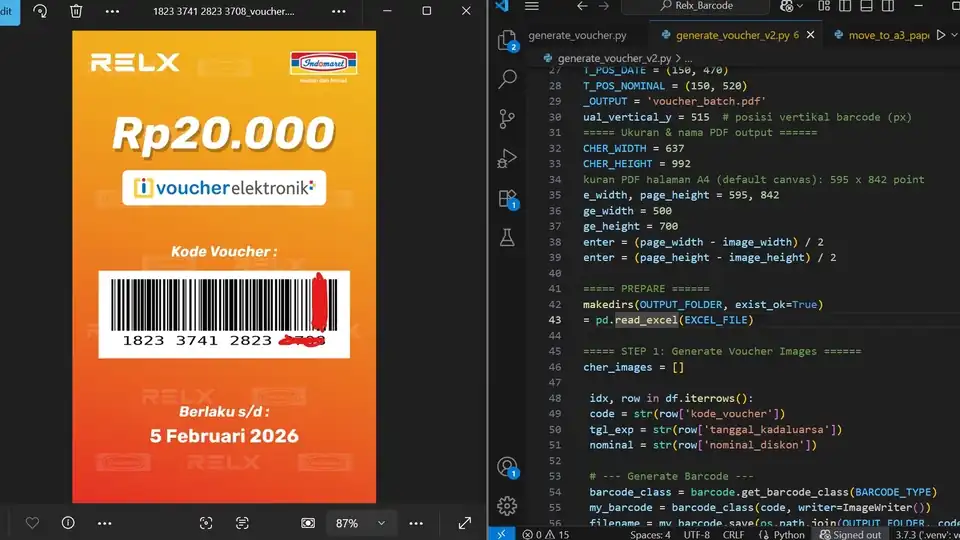
Task: Open the Extensions view
Action: tap(507, 198)
